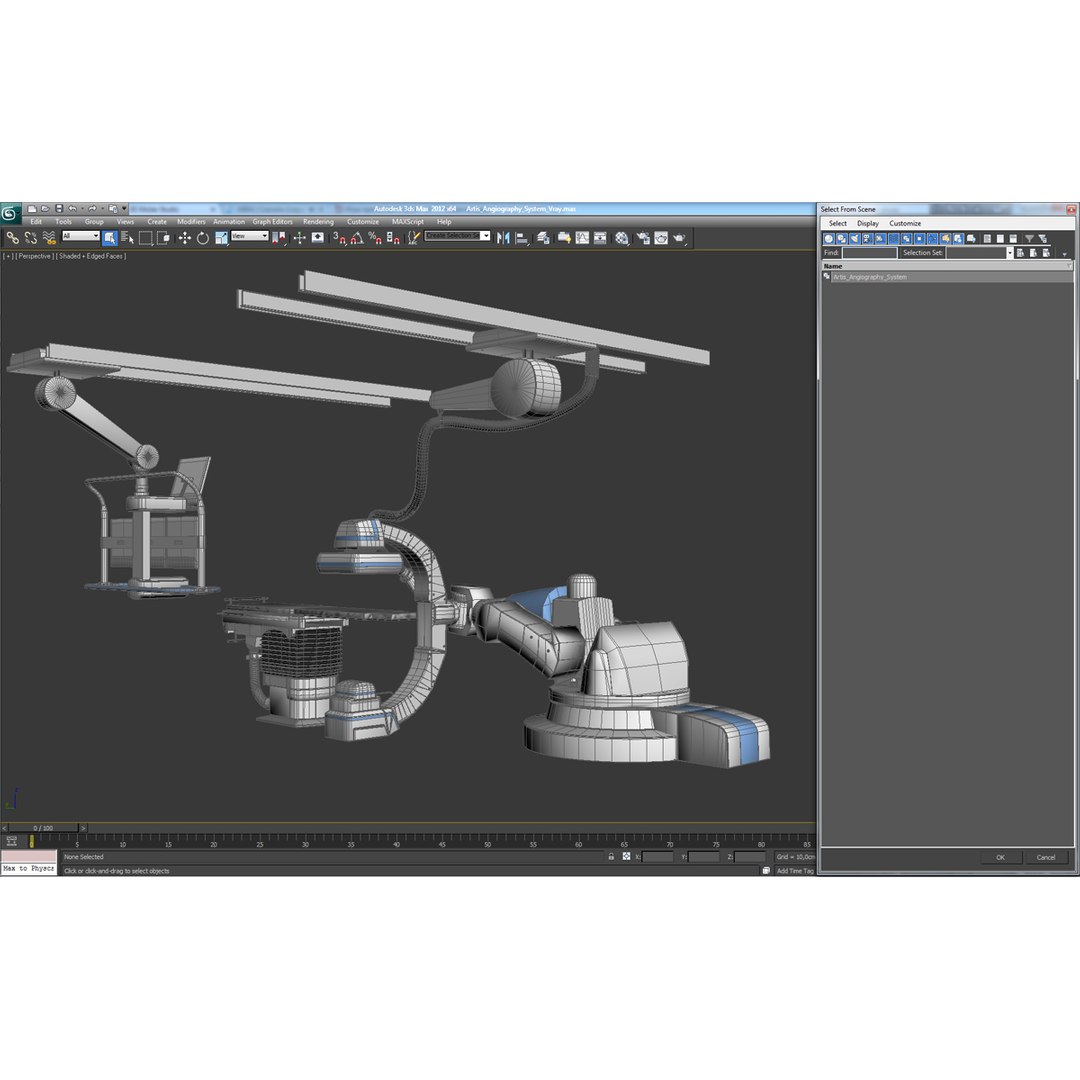Image resolution: width=1080 pixels, height=1080 pixels.
Task: Expand the quick access toolbar customize arrow
Action: click(125, 209)
